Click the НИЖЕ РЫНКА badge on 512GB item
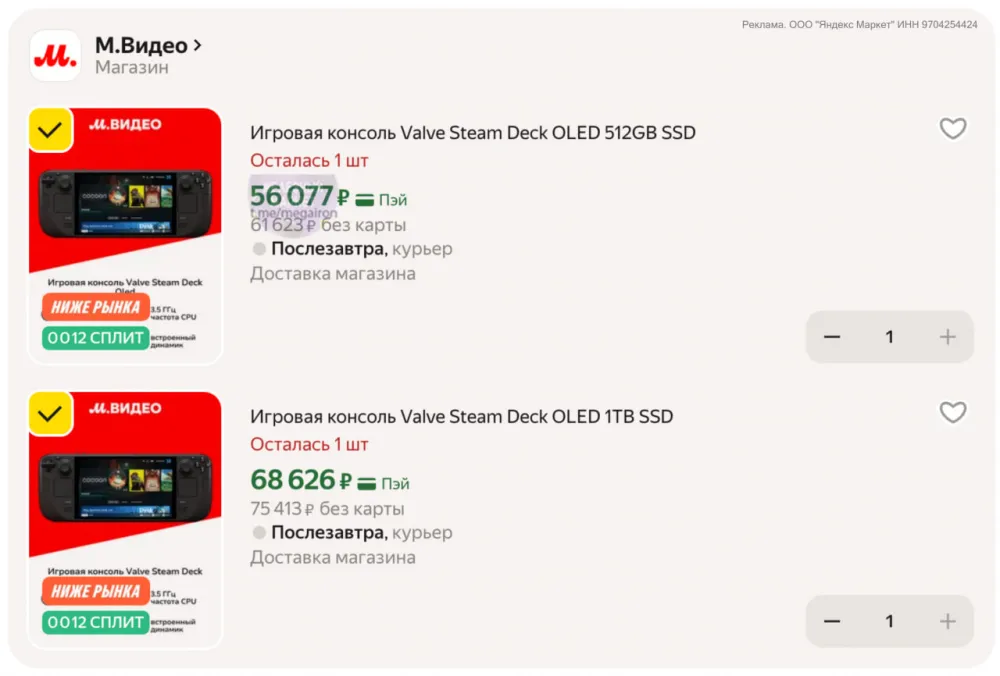 (x=96, y=307)
